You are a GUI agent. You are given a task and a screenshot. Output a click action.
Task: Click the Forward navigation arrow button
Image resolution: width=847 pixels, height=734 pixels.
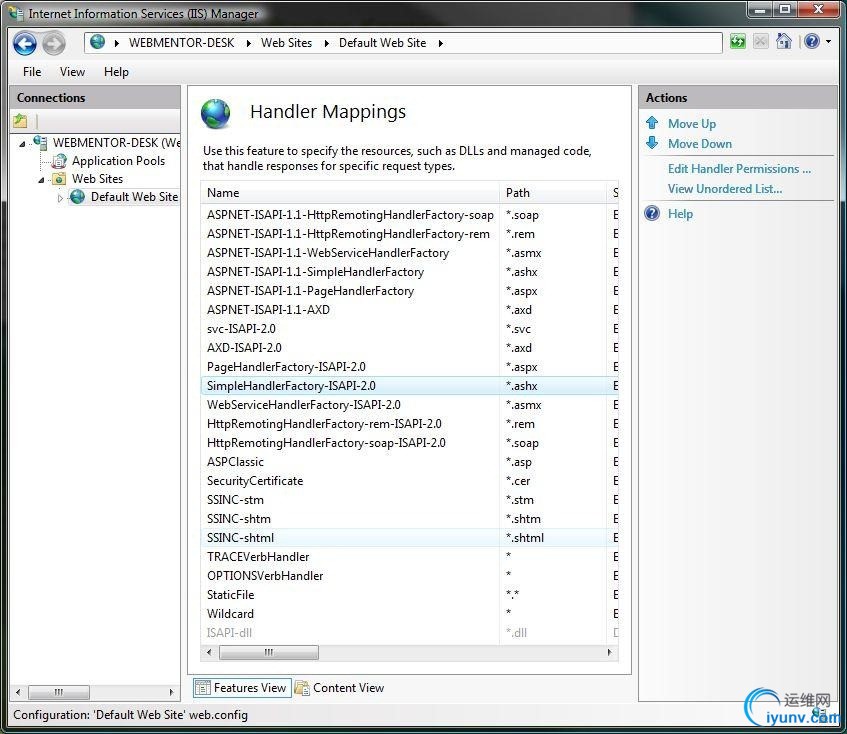coord(53,43)
